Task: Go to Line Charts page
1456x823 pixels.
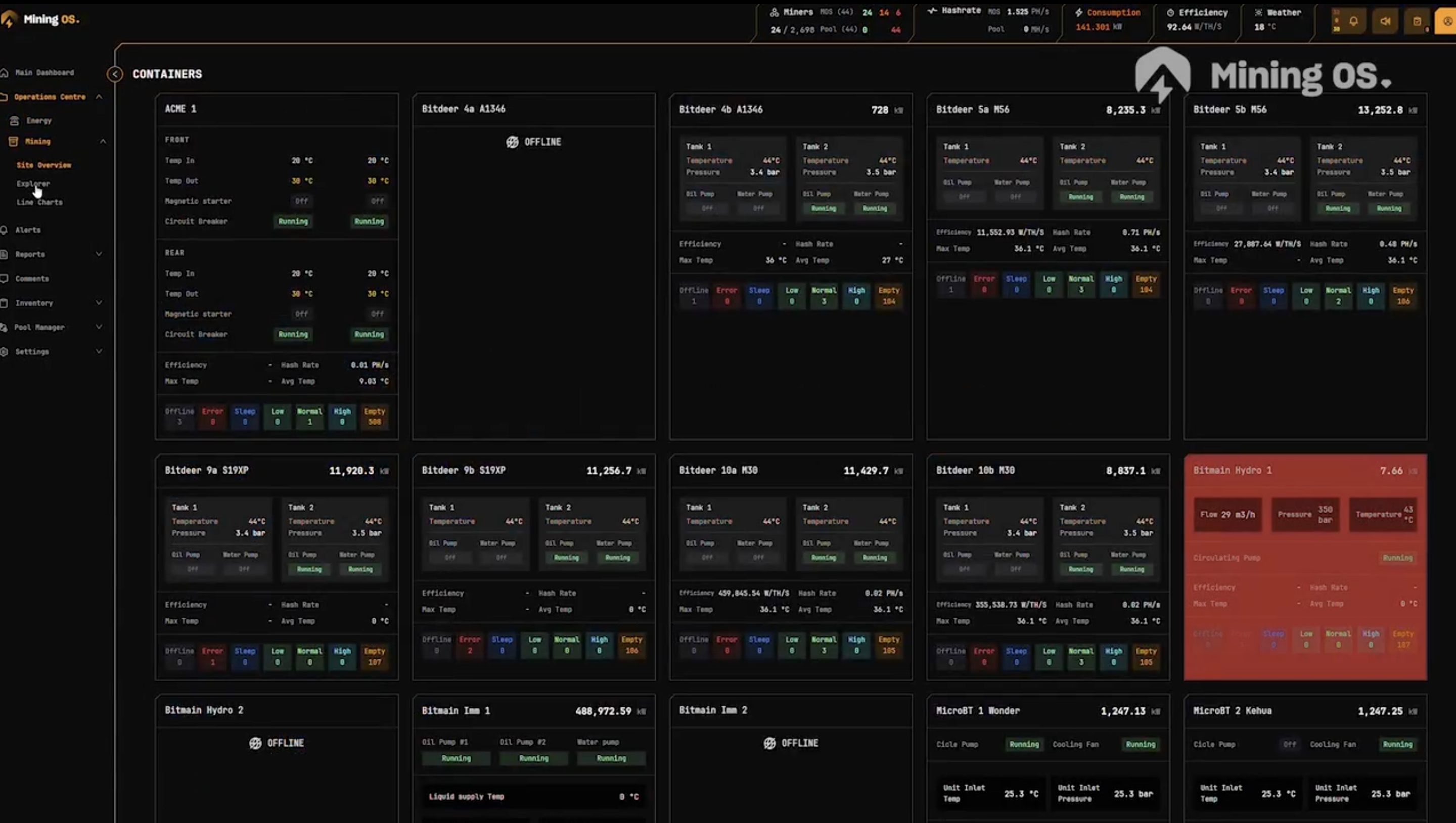Action: [x=39, y=202]
